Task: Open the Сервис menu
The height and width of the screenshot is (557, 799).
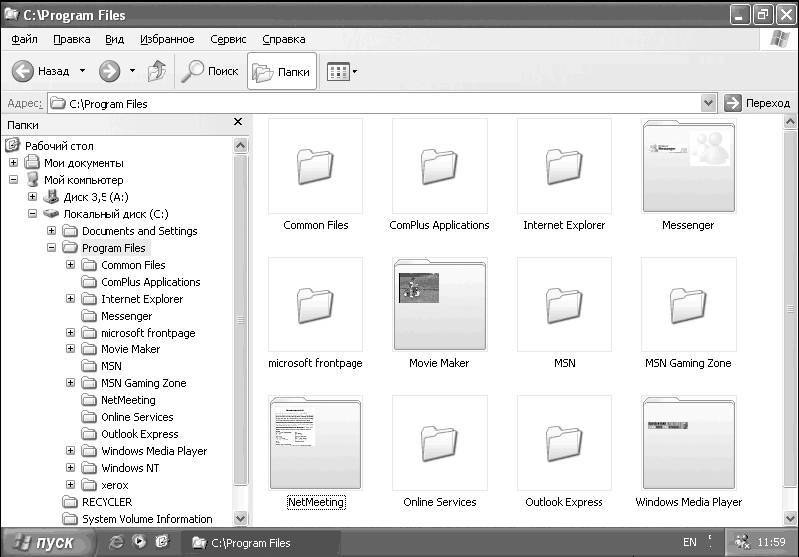Action: coord(228,39)
